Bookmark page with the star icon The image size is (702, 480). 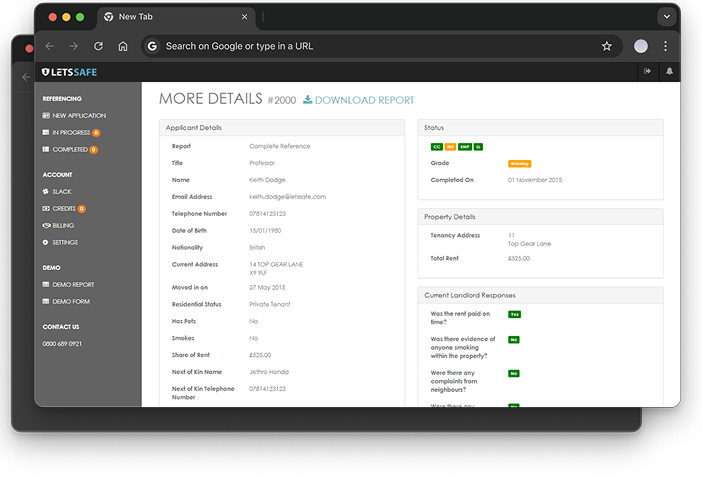coord(607,46)
